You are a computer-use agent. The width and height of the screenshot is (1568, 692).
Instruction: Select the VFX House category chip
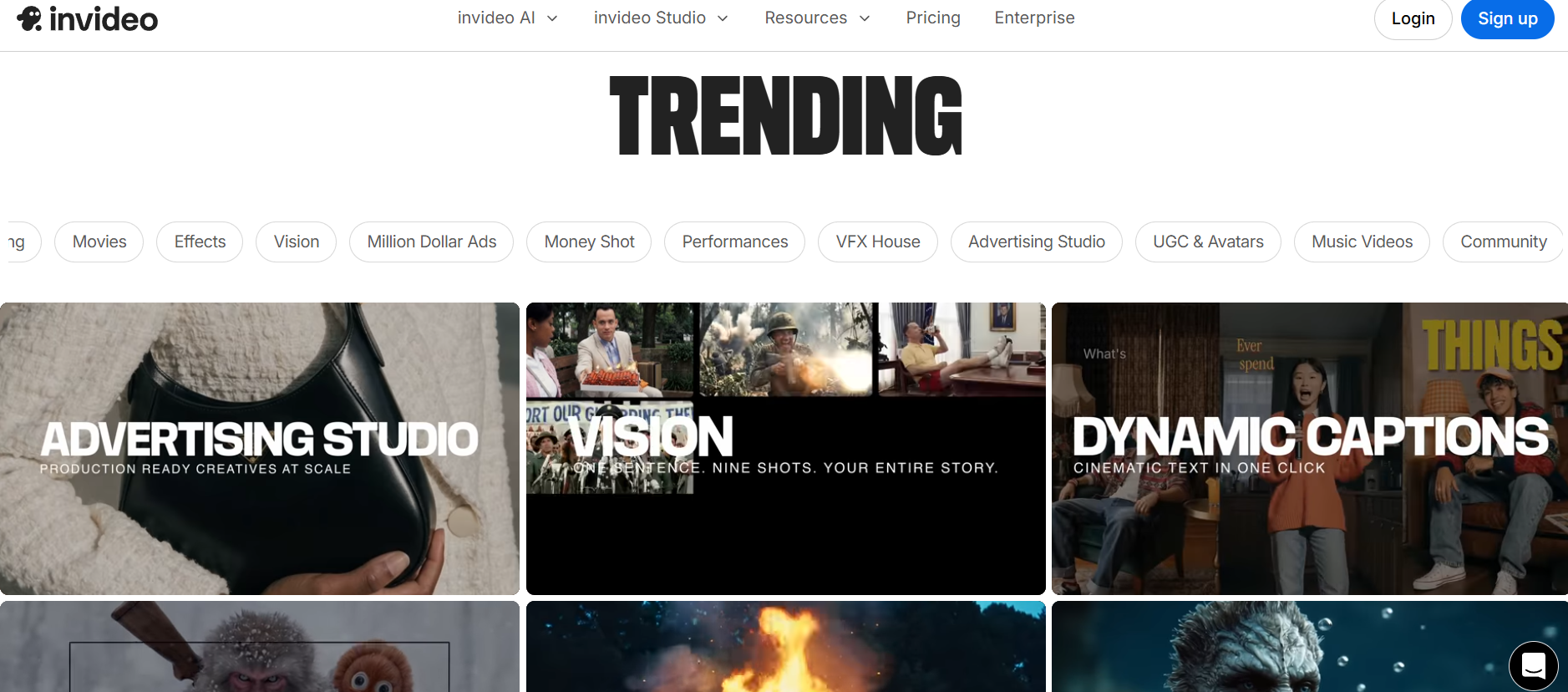click(x=878, y=242)
